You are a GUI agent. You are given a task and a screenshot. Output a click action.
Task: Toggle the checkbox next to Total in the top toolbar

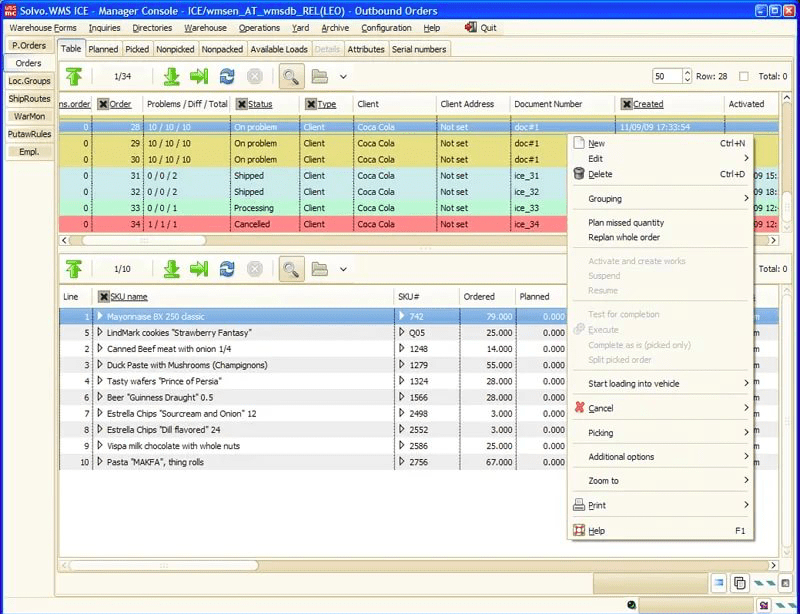pyautogui.click(x=743, y=76)
